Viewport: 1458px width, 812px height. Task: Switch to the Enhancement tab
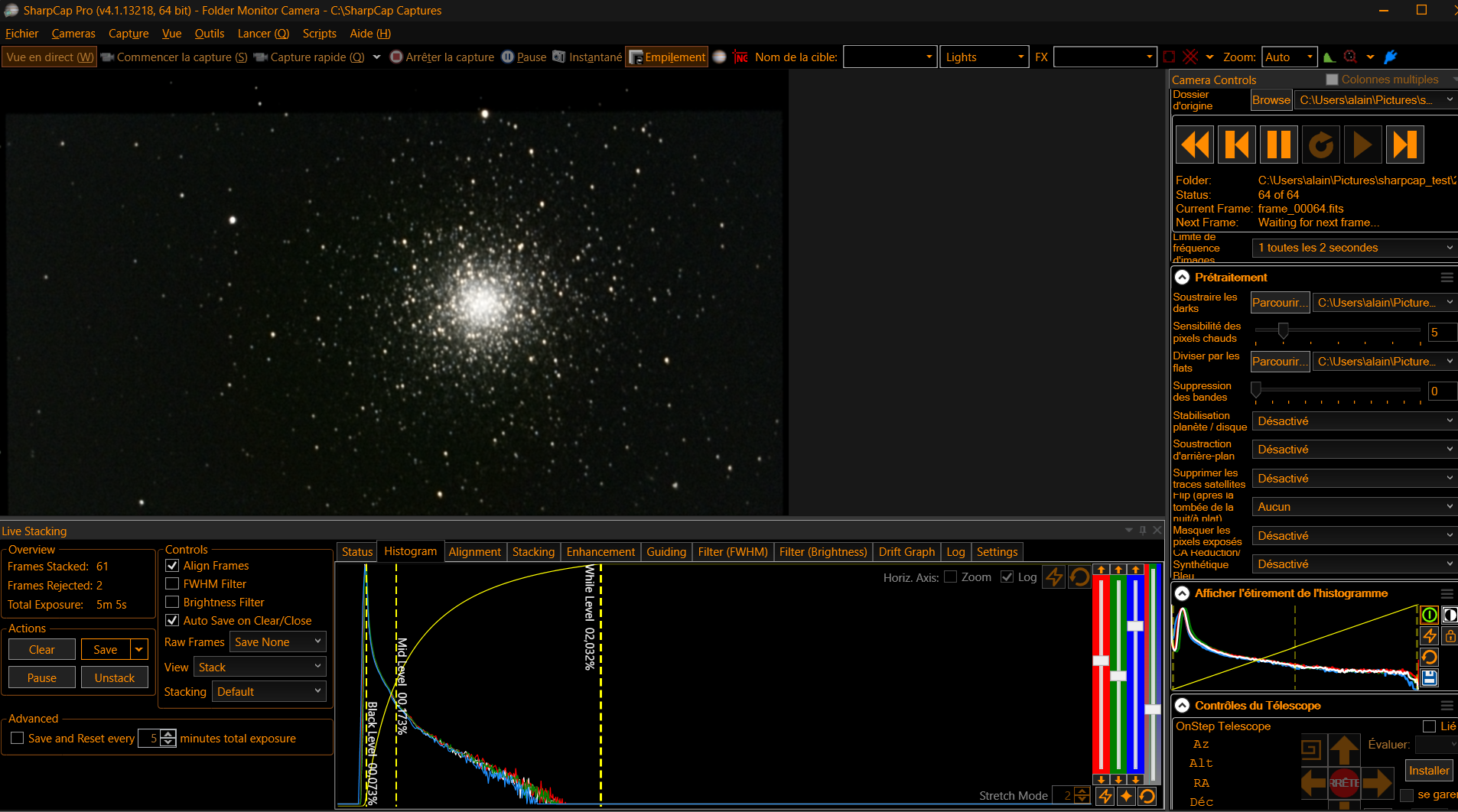(x=600, y=552)
